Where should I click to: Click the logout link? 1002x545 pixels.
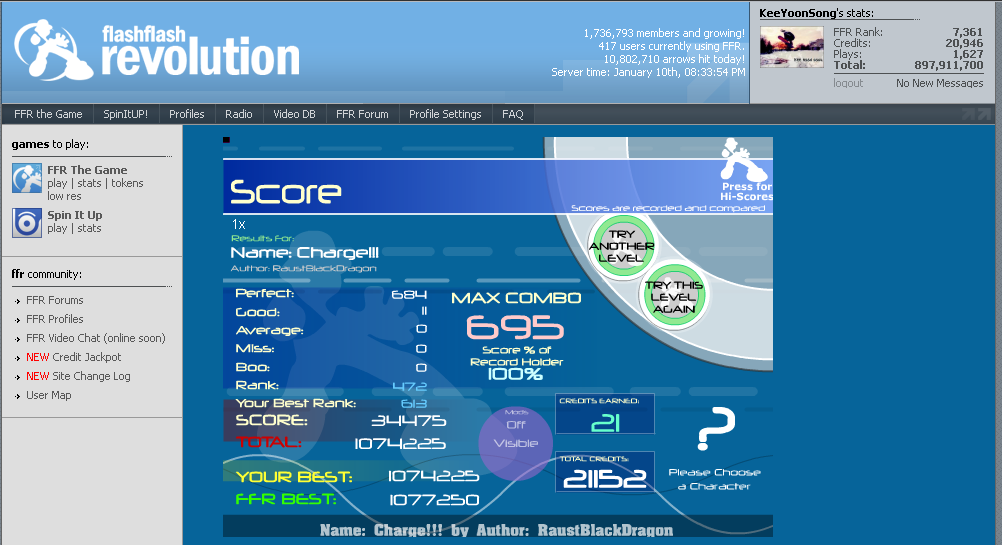pyautogui.click(x=848, y=83)
